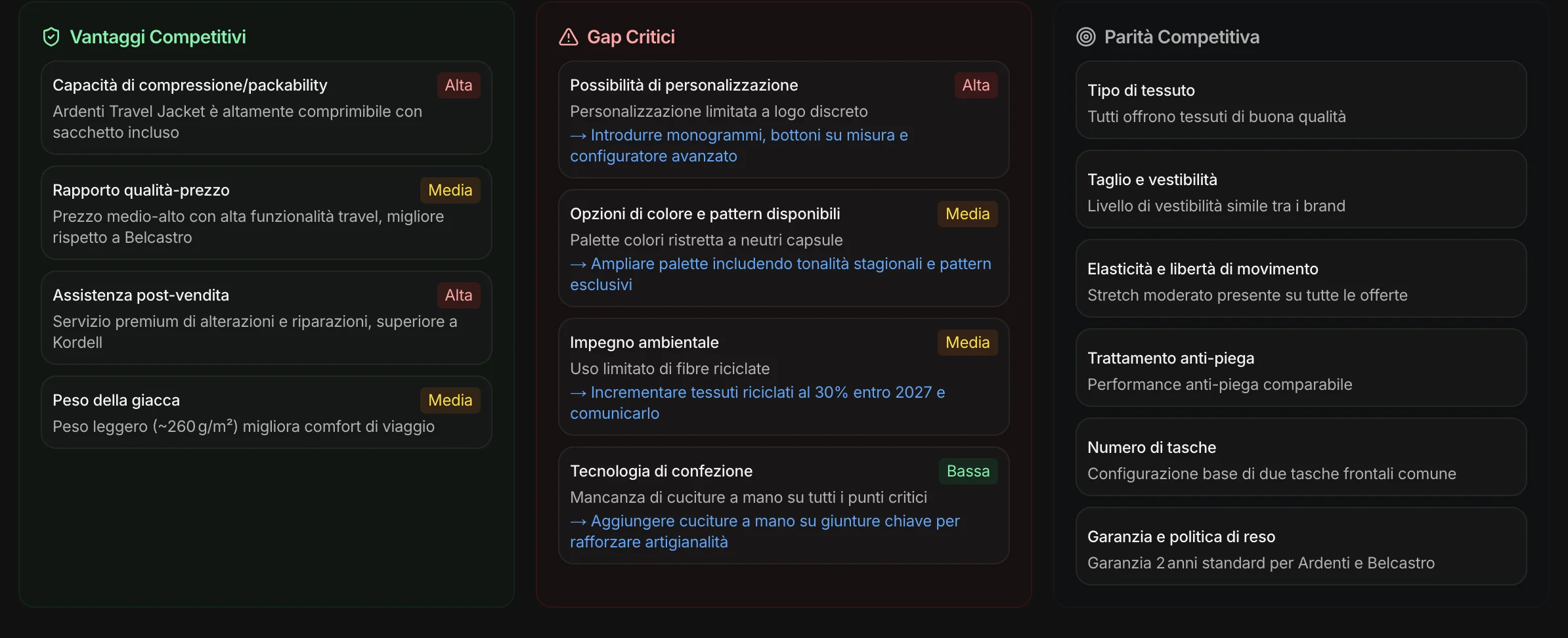Click the Media badge on Peso della giacca card

[x=450, y=400]
